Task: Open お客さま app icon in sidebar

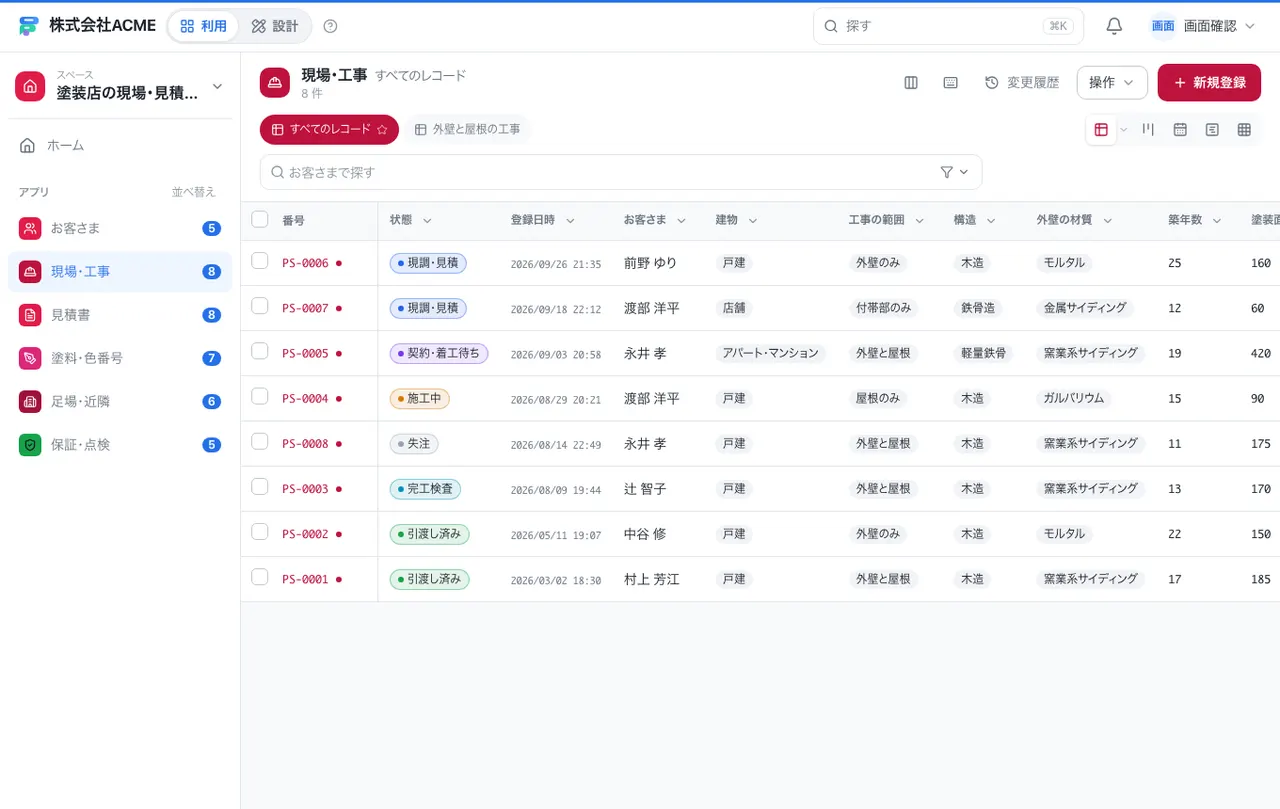Action: point(30,228)
